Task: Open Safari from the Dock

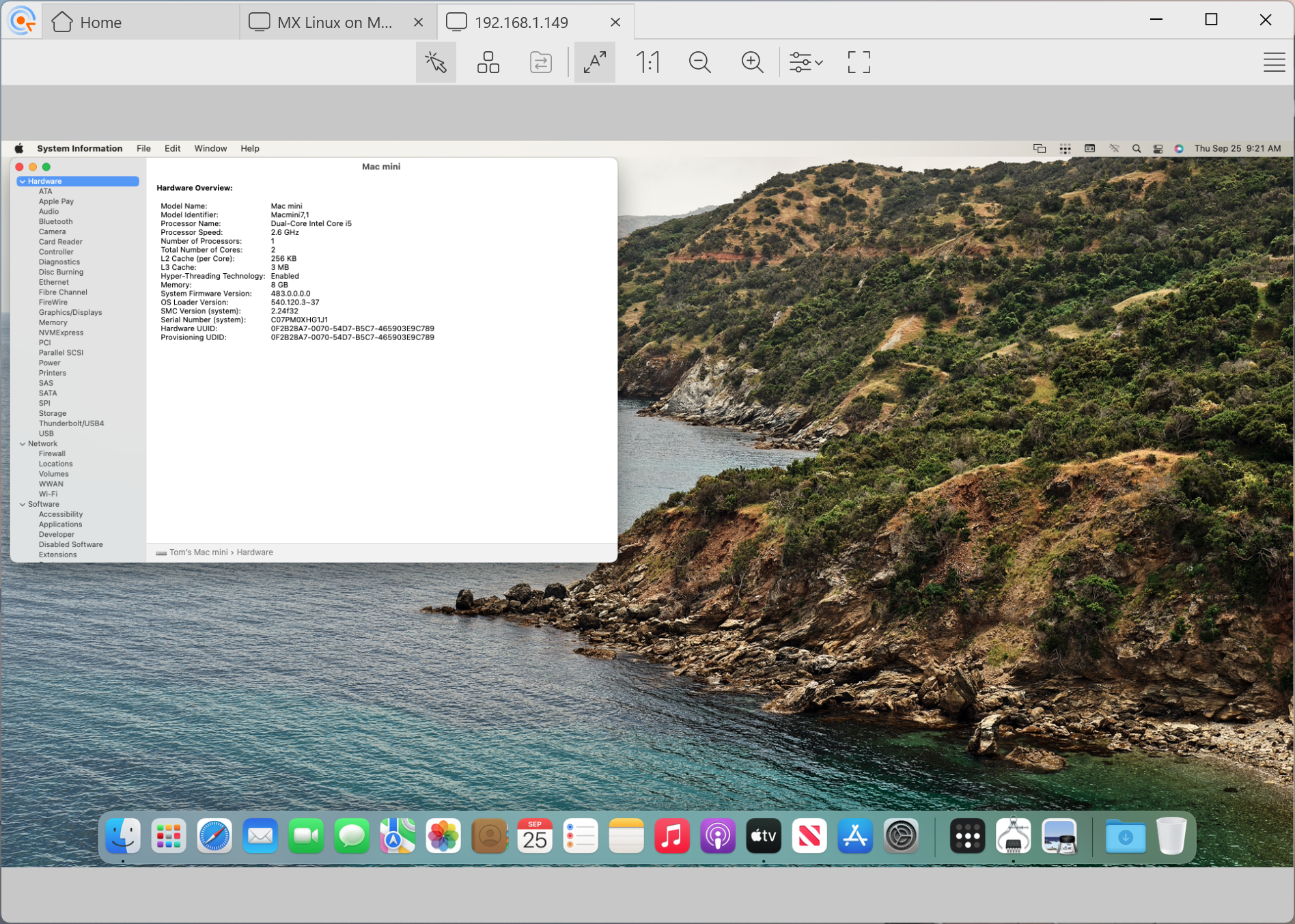Action: click(214, 836)
